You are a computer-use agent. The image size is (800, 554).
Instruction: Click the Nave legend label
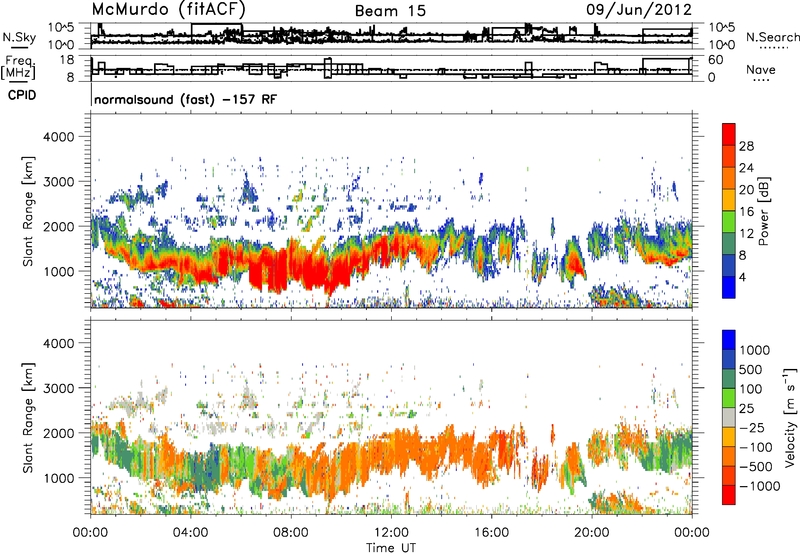point(761,69)
